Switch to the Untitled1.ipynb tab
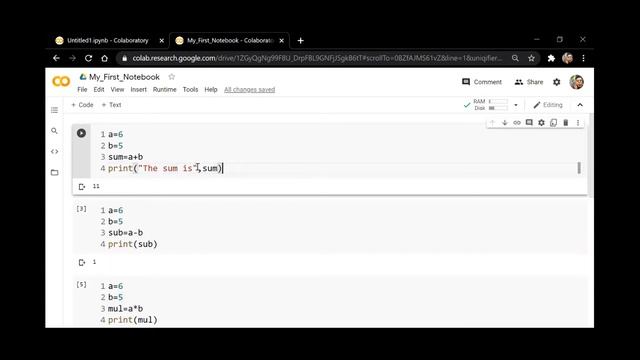This screenshot has height=360, width=640. tap(107, 40)
